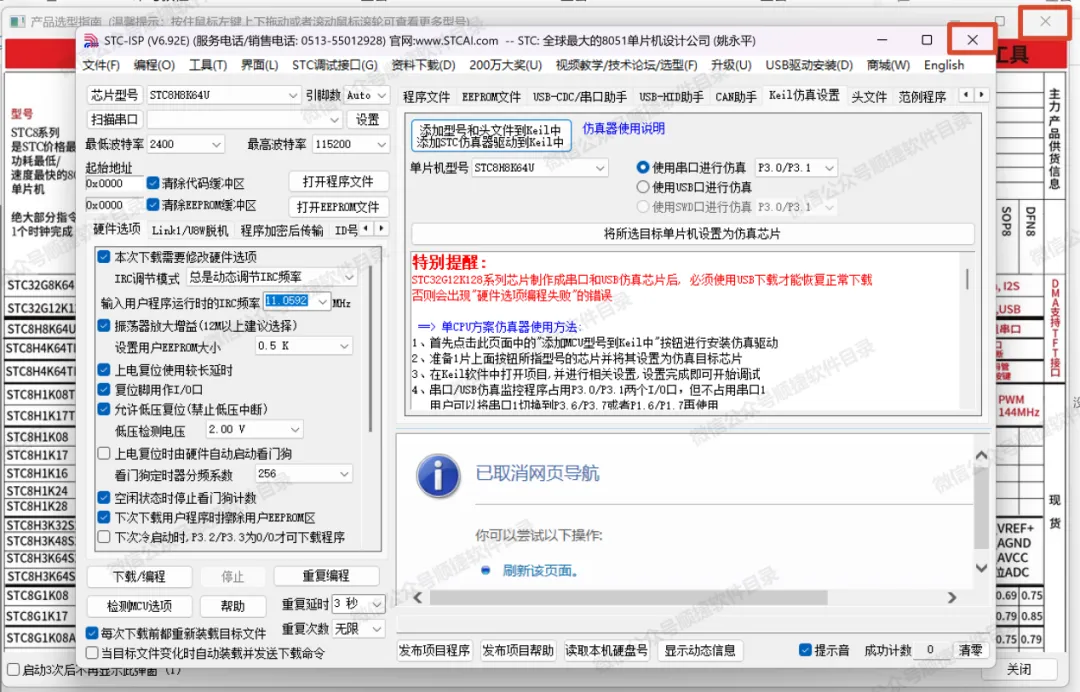Switch to Link1/U8W脱机 tab

[189, 230]
